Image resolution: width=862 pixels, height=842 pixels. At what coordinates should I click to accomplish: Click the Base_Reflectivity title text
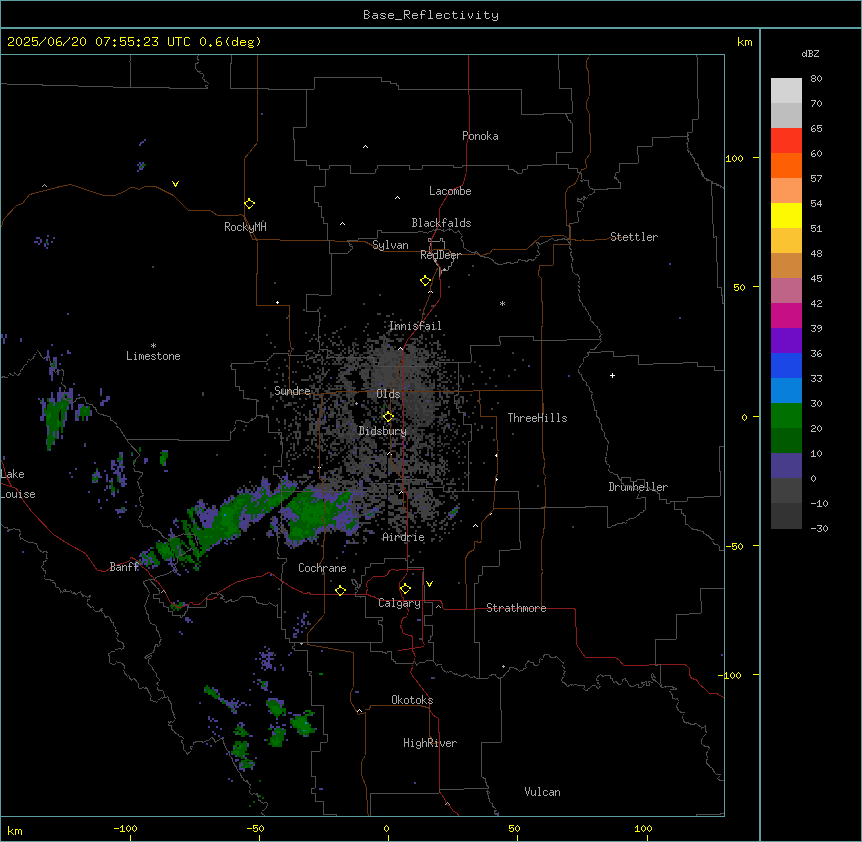(x=431, y=15)
